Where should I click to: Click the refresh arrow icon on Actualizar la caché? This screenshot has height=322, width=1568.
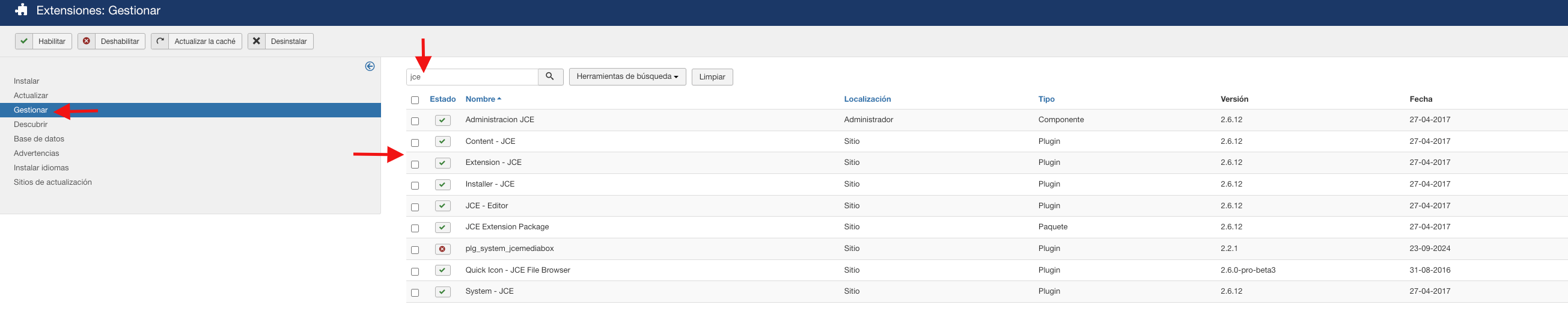coord(160,41)
